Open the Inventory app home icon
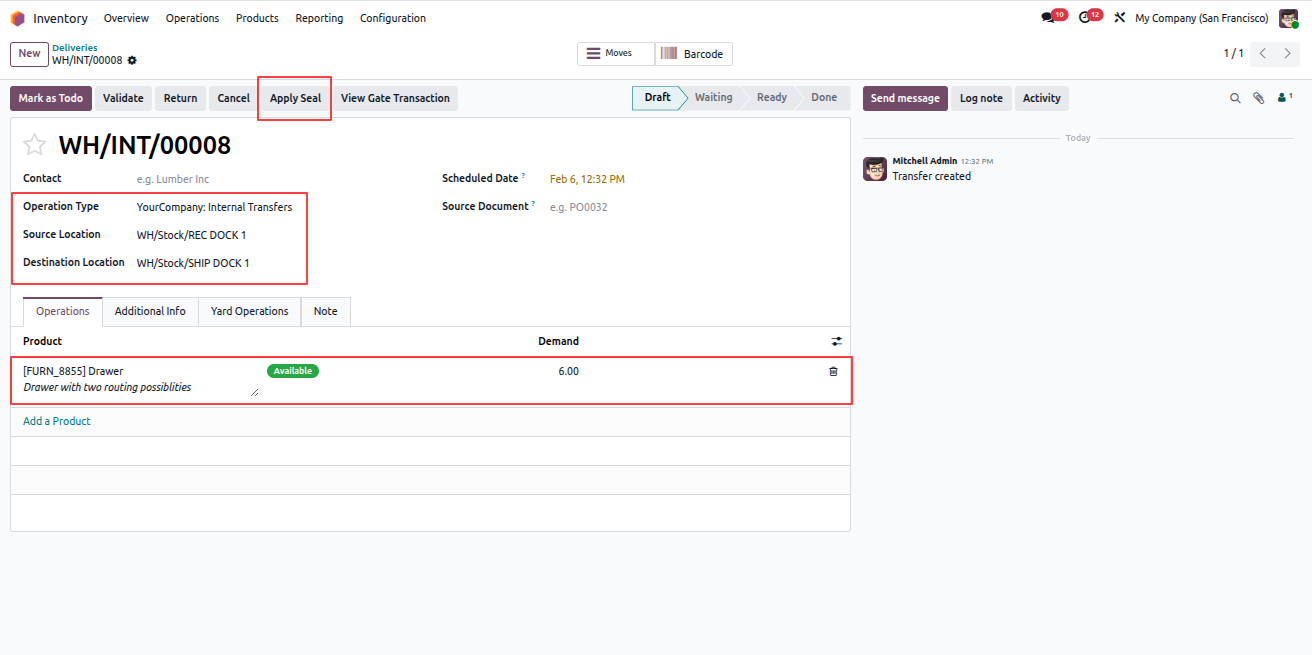This screenshot has width=1312, height=655. click(17, 18)
